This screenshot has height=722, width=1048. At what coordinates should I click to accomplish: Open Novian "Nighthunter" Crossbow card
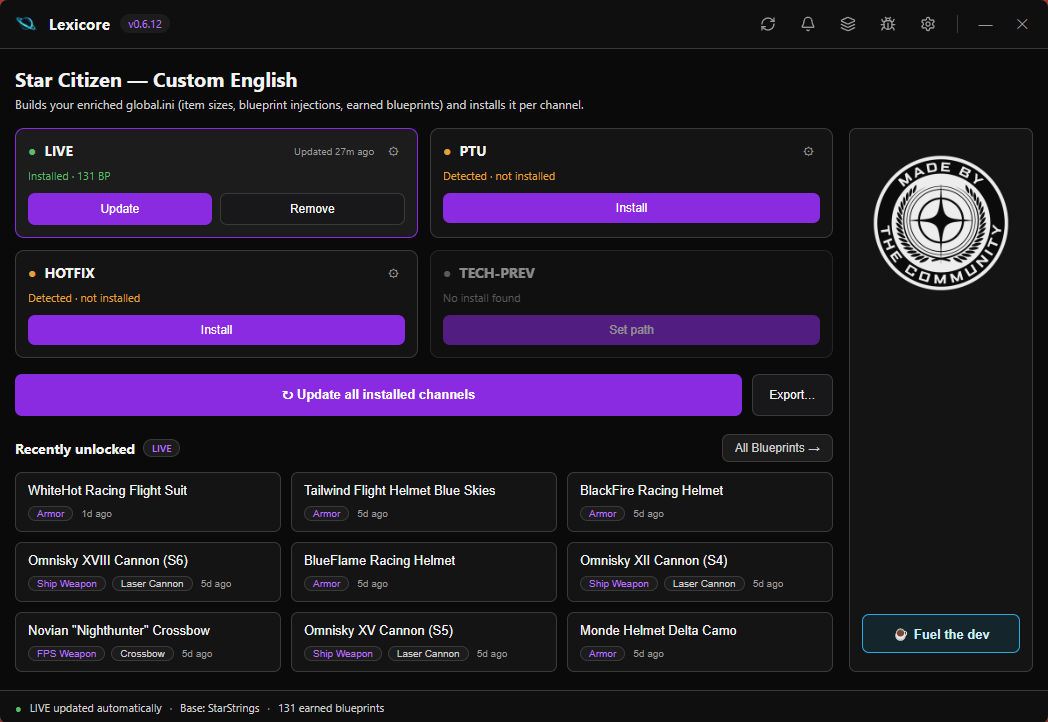[x=148, y=642]
